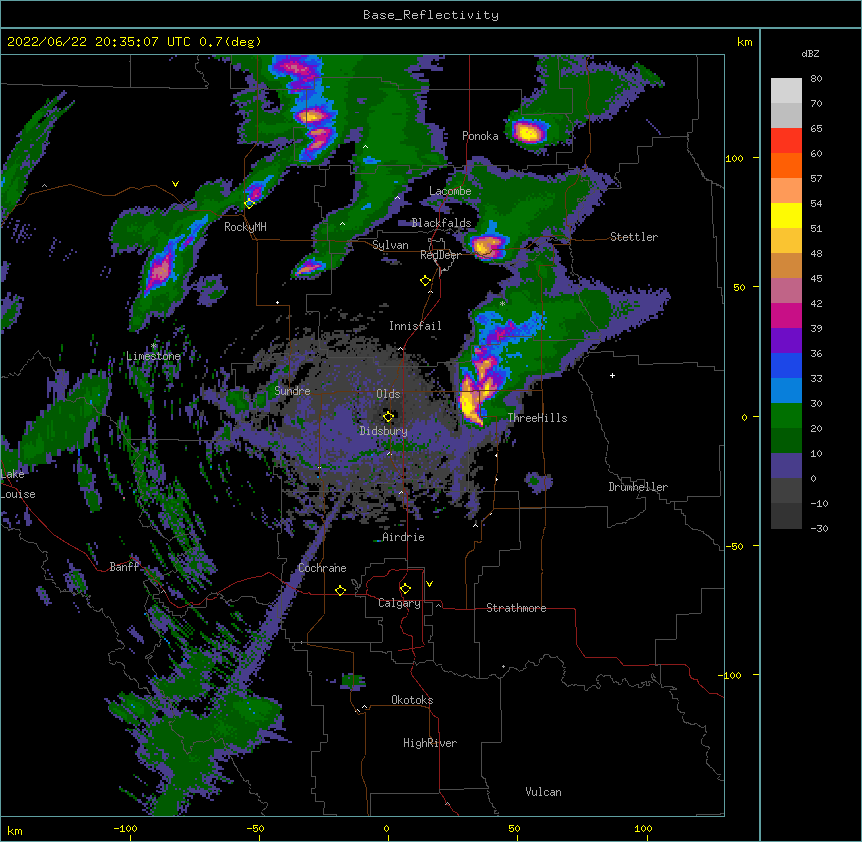Select the Ponoka city label

[480, 136]
